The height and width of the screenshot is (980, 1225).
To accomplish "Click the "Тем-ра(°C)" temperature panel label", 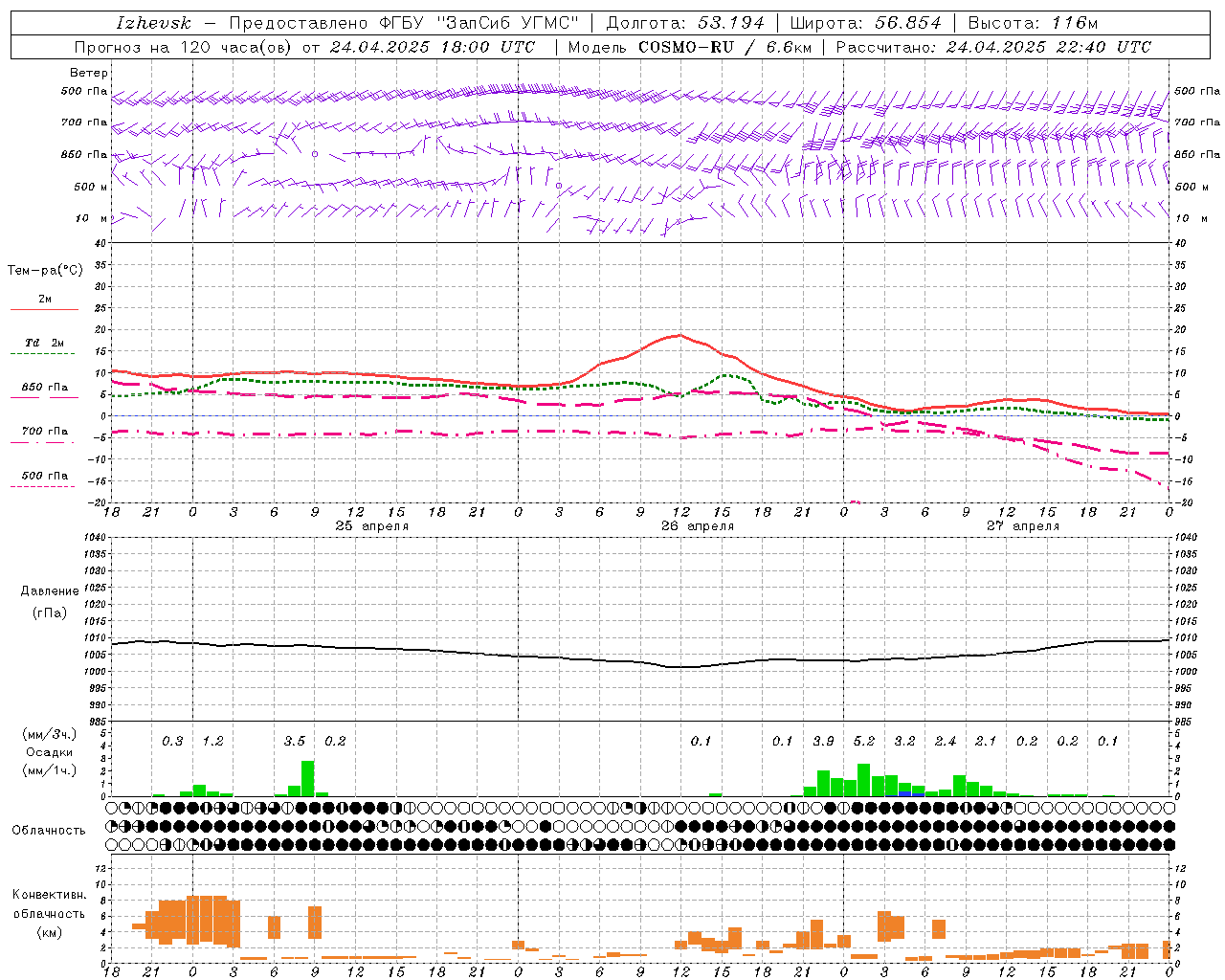I will pyautogui.click(x=45, y=271).
